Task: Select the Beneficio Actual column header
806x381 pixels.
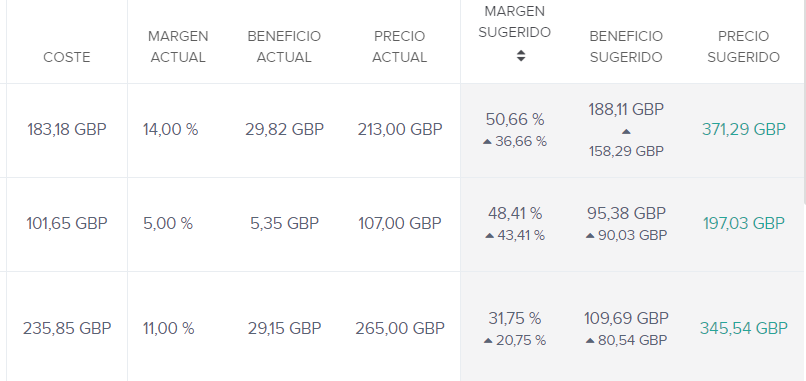Action: tap(284, 47)
